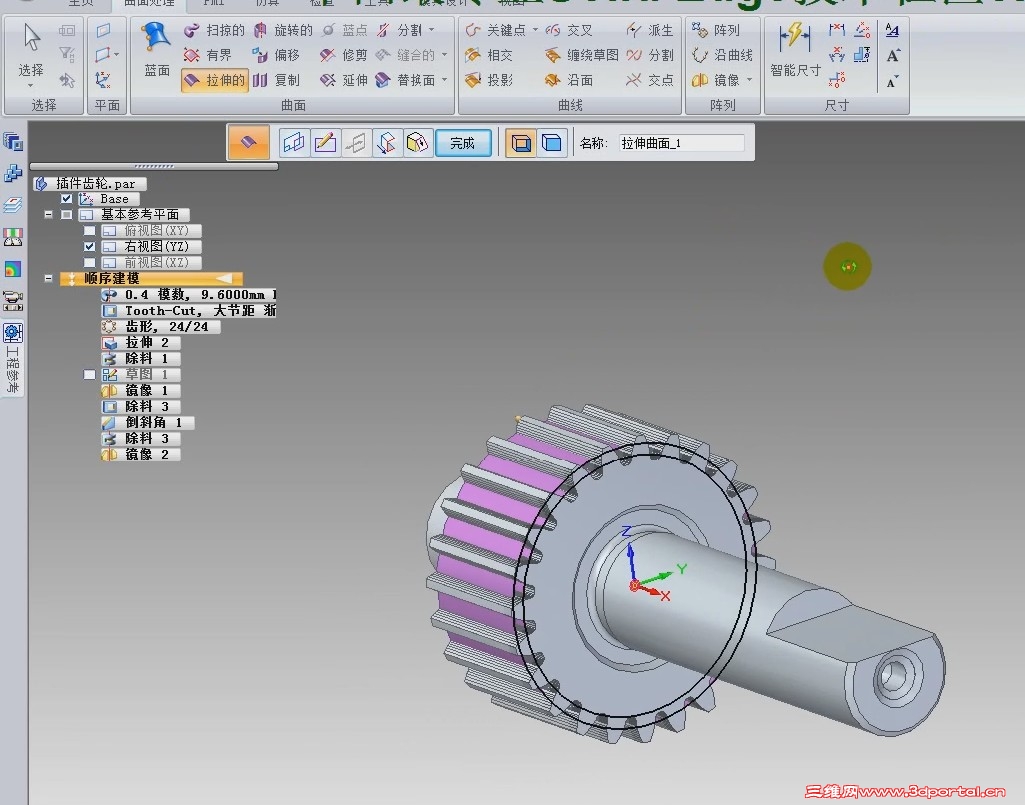This screenshot has height=805, width=1025.
Task: Select the 拉伸 2 feature
Action: tap(140, 343)
